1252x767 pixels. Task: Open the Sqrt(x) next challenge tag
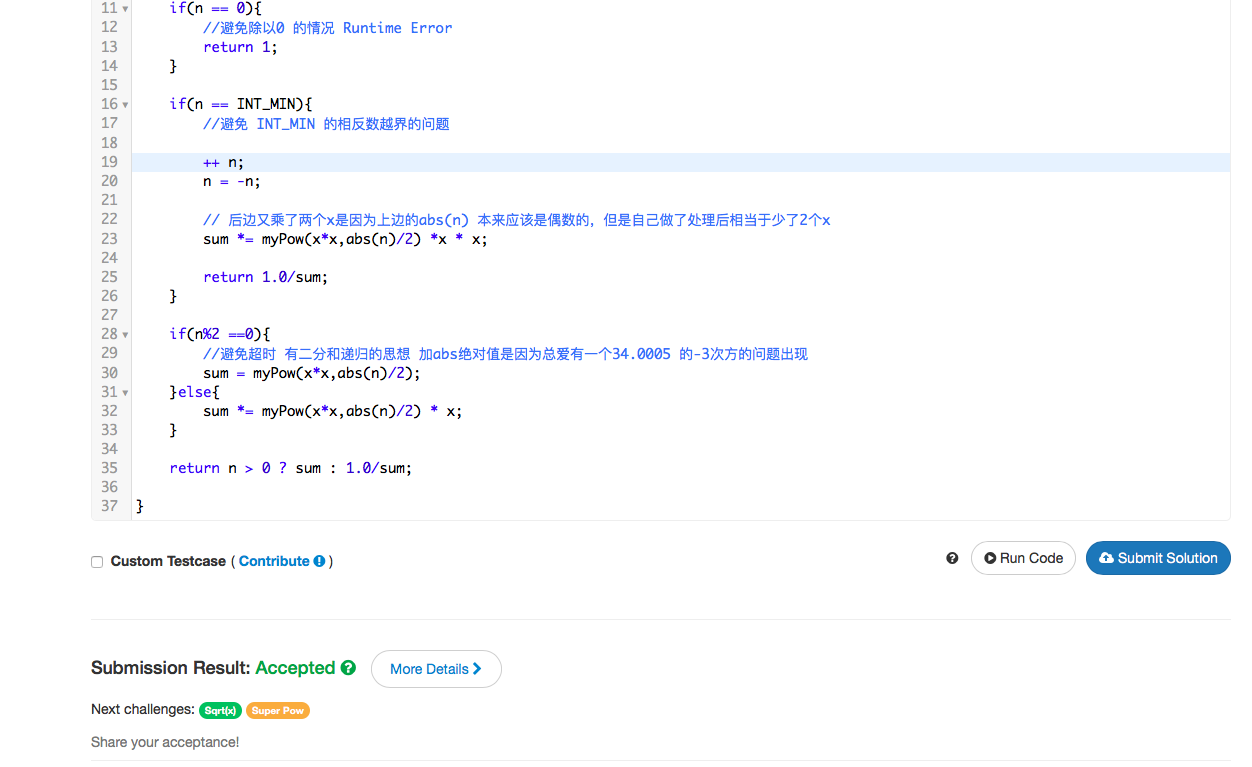click(x=220, y=710)
